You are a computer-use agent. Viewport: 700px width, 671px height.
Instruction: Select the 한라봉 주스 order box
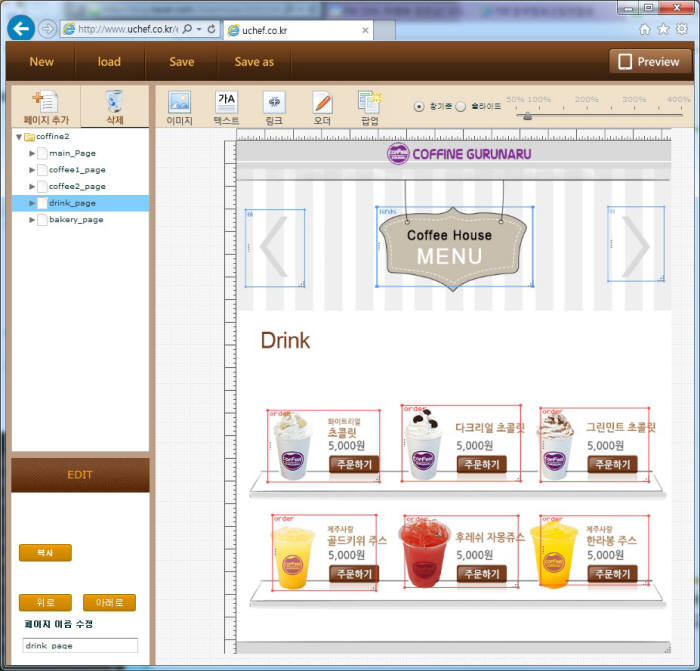[x=594, y=550]
